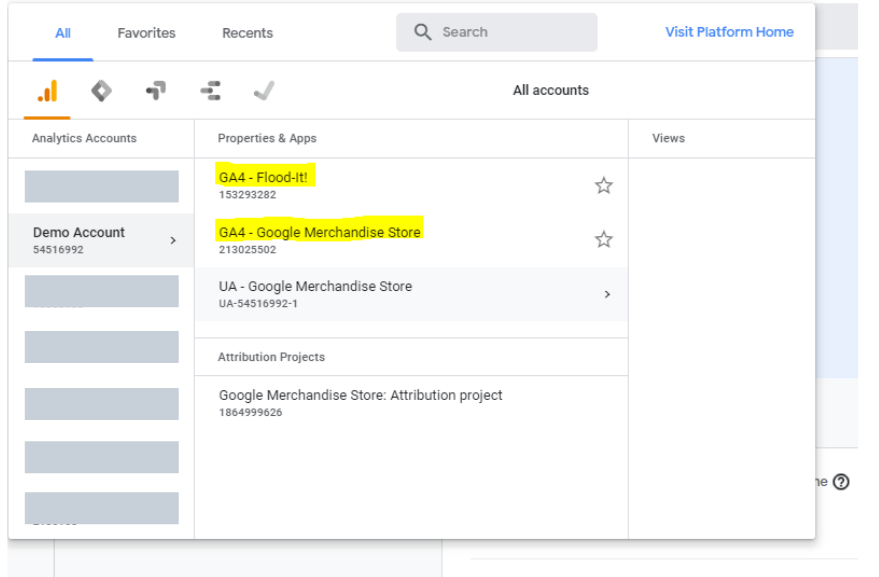Open the Recents tab

pyautogui.click(x=247, y=33)
